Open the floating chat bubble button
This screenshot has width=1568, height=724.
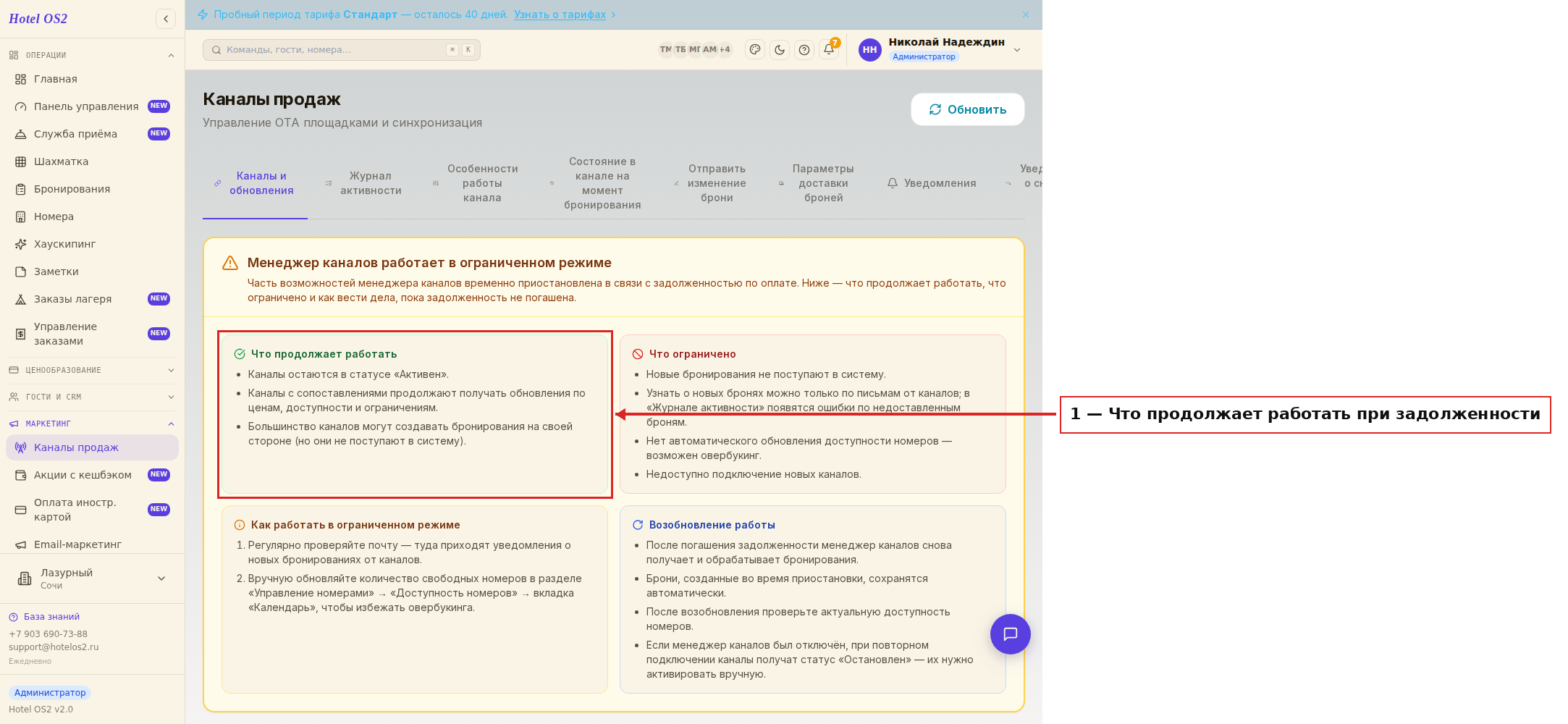pos(1011,634)
